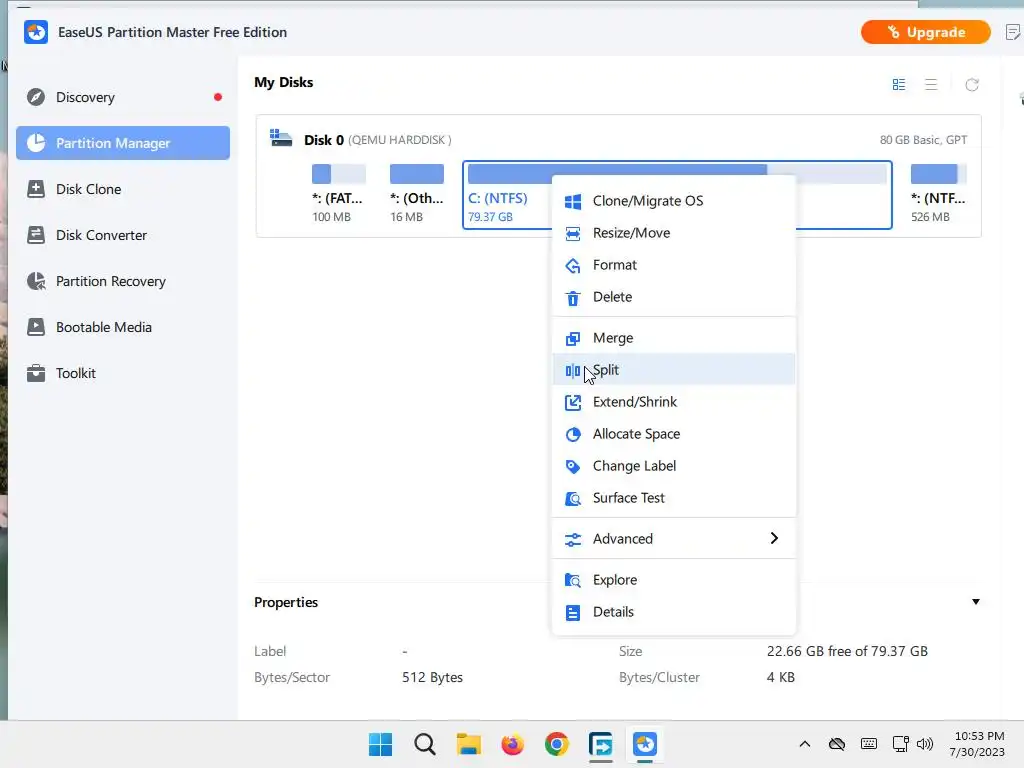The height and width of the screenshot is (768, 1024).
Task: Collapse the Properties panel triangle
Action: point(976,601)
